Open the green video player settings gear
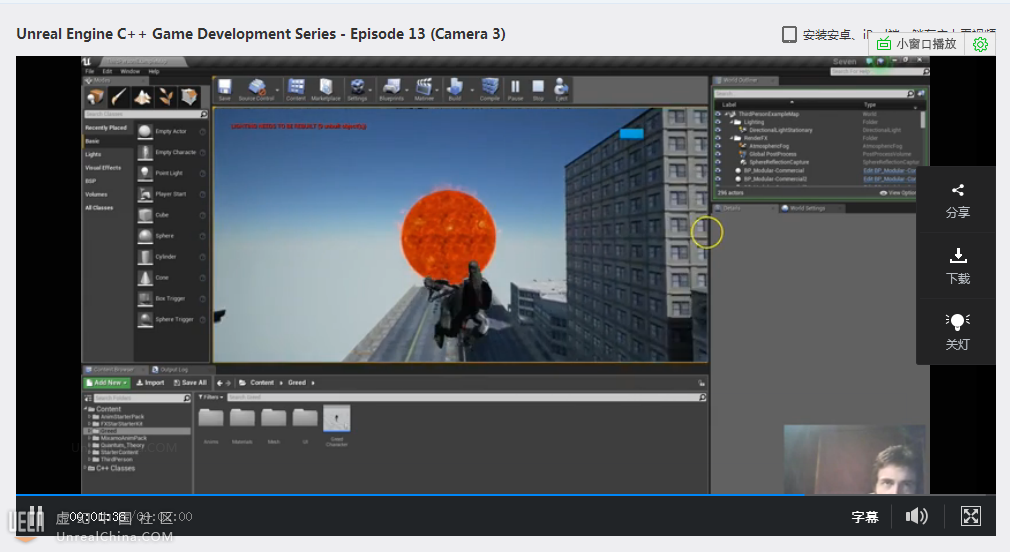The width and height of the screenshot is (1010, 552). pos(980,44)
